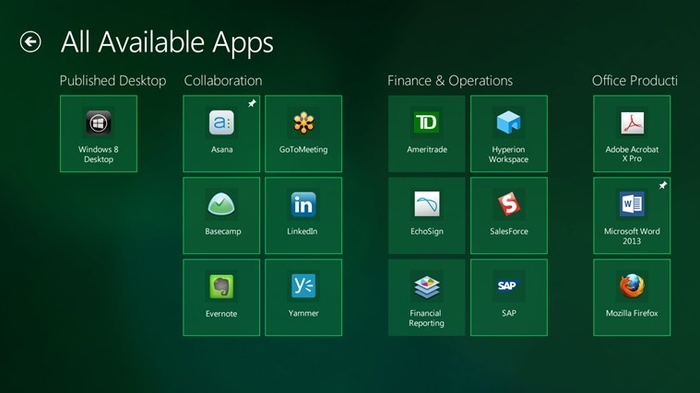Launch the Asana app icon
The image size is (700, 393).
tap(221, 122)
